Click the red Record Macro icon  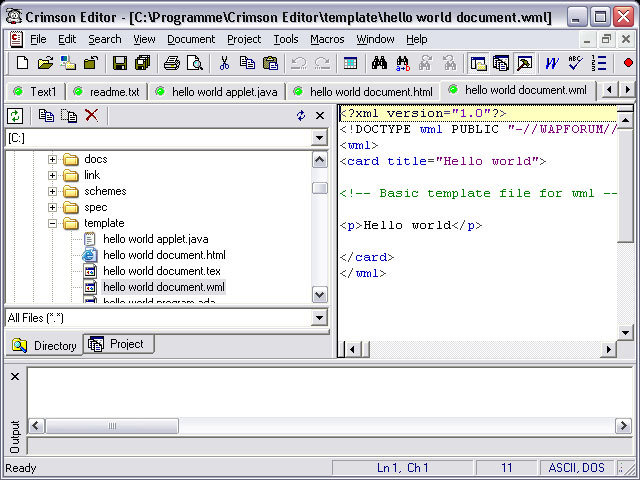pos(628,63)
